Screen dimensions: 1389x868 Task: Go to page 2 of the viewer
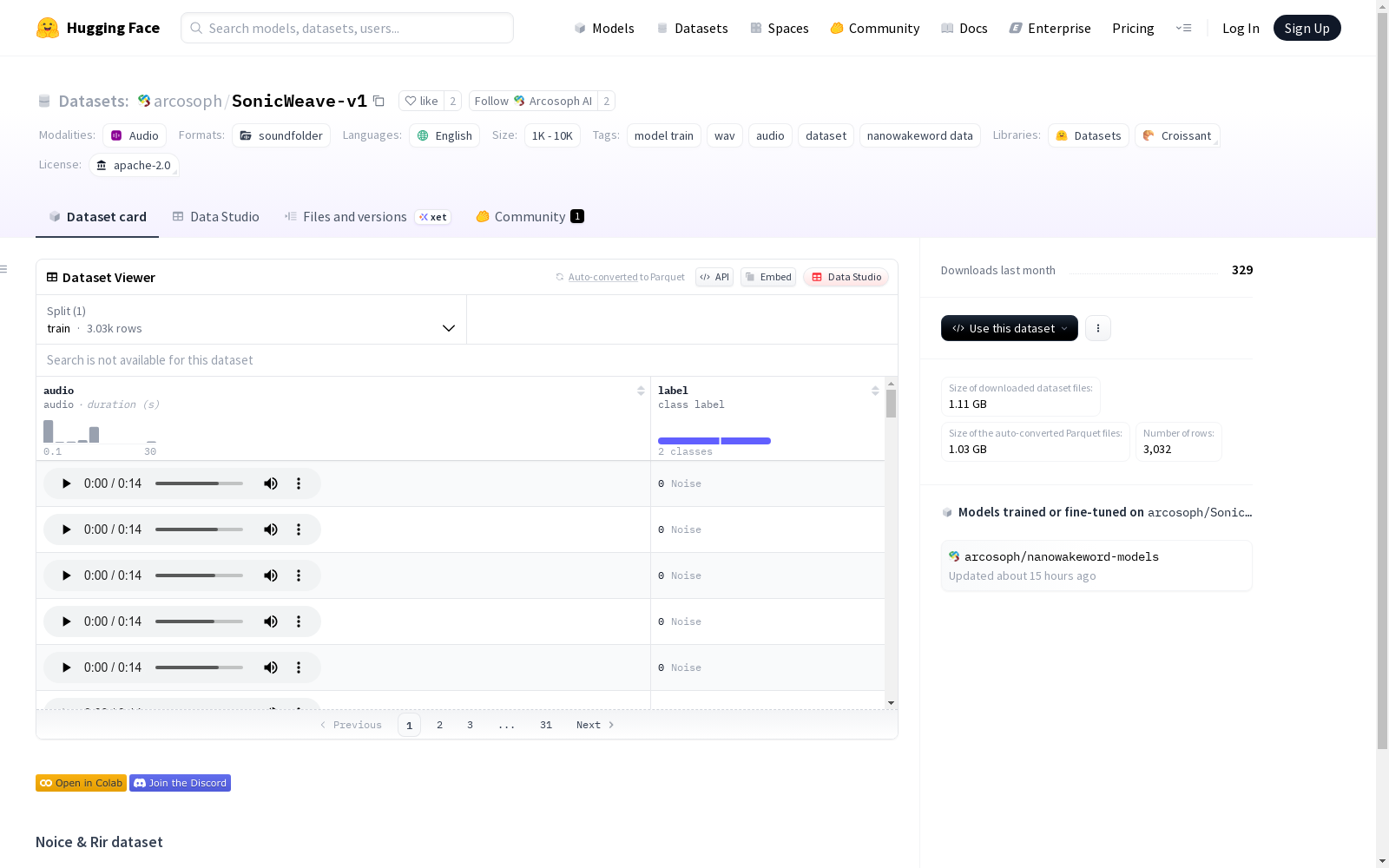click(439, 725)
